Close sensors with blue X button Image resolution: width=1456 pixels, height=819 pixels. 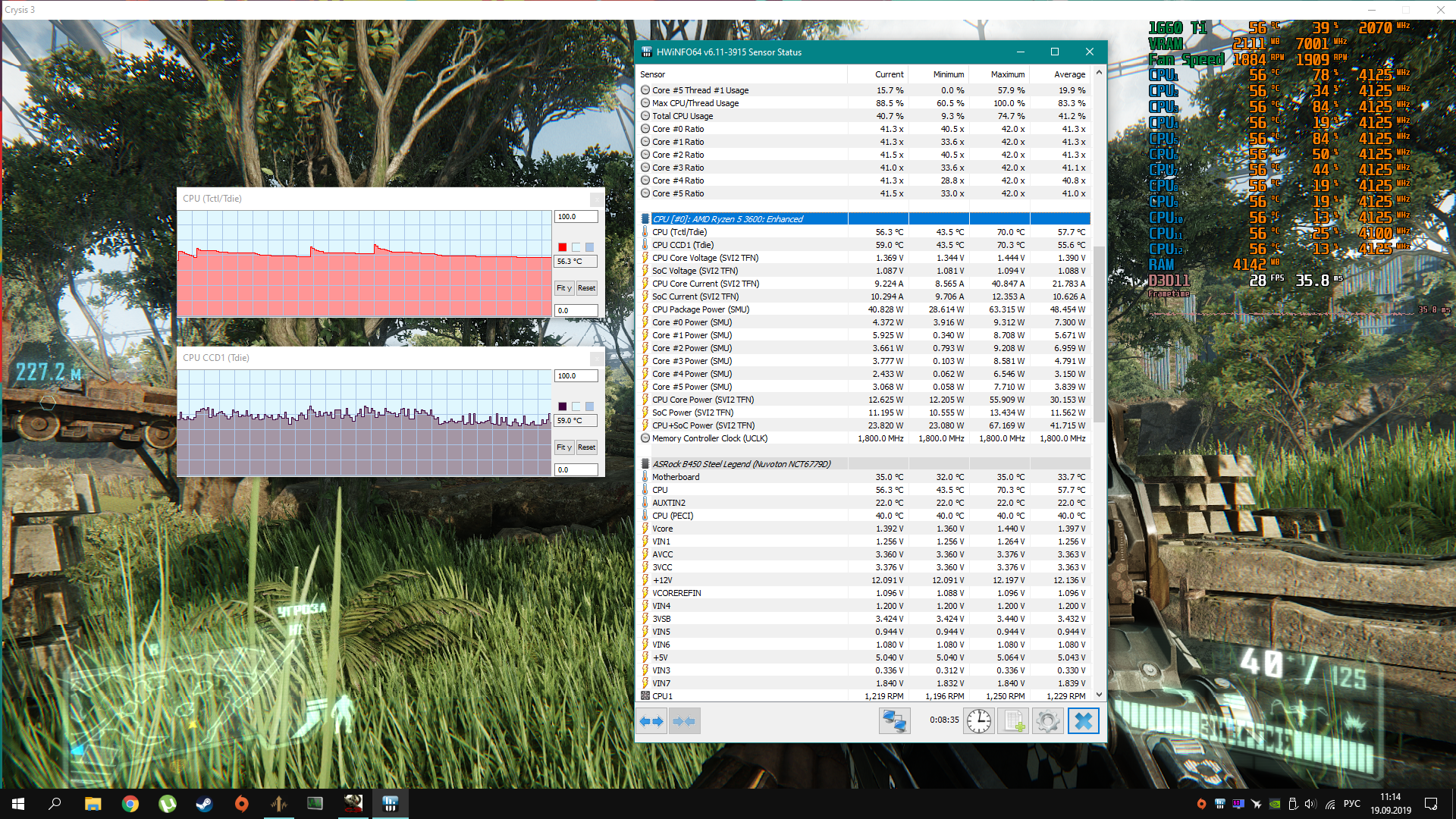click(1083, 721)
